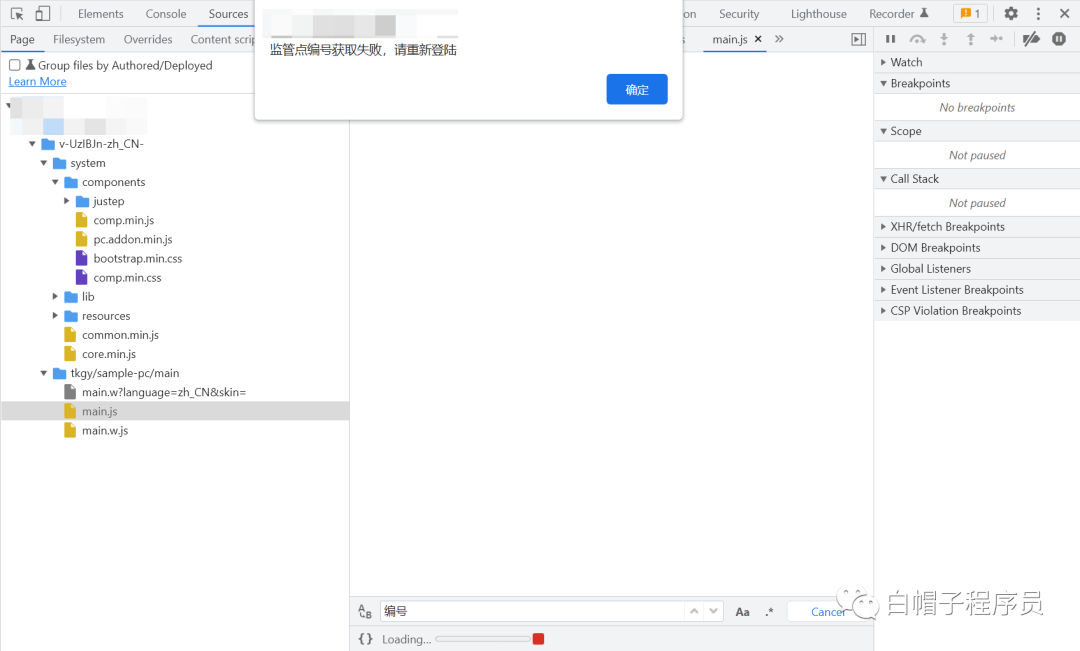Click the issues warning badge

pyautogui.click(x=970, y=14)
